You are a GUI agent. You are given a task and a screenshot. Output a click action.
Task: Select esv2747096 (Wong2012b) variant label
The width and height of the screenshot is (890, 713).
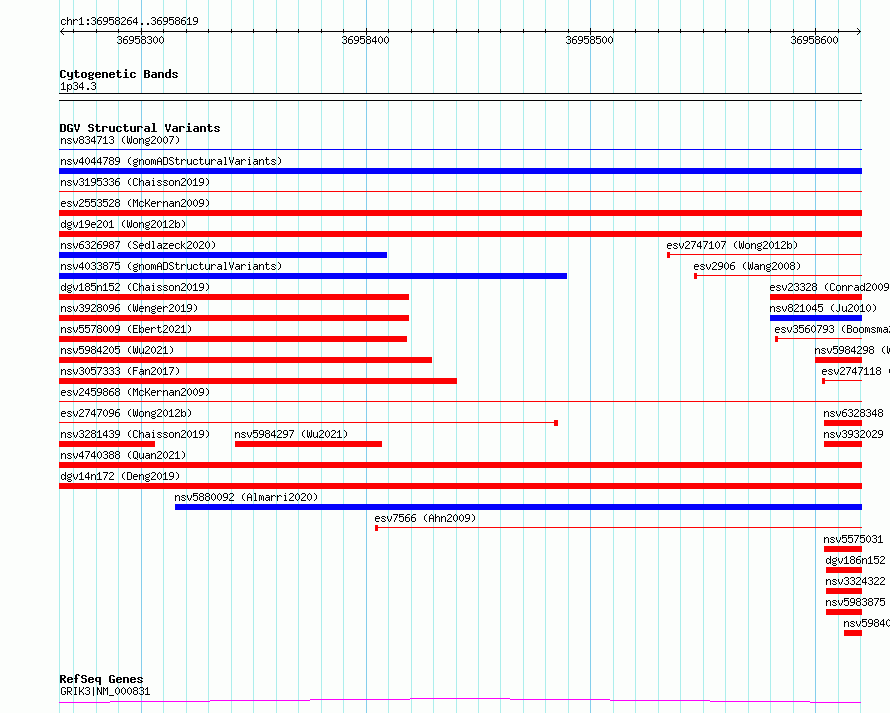click(126, 413)
